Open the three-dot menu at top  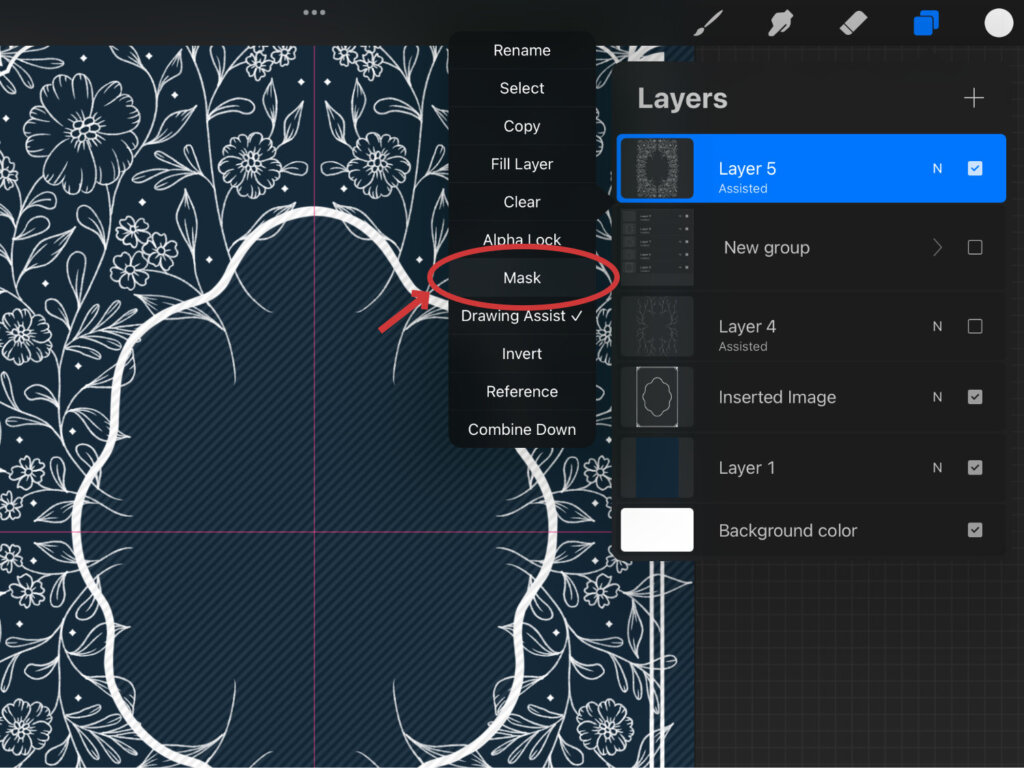tap(314, 13)
